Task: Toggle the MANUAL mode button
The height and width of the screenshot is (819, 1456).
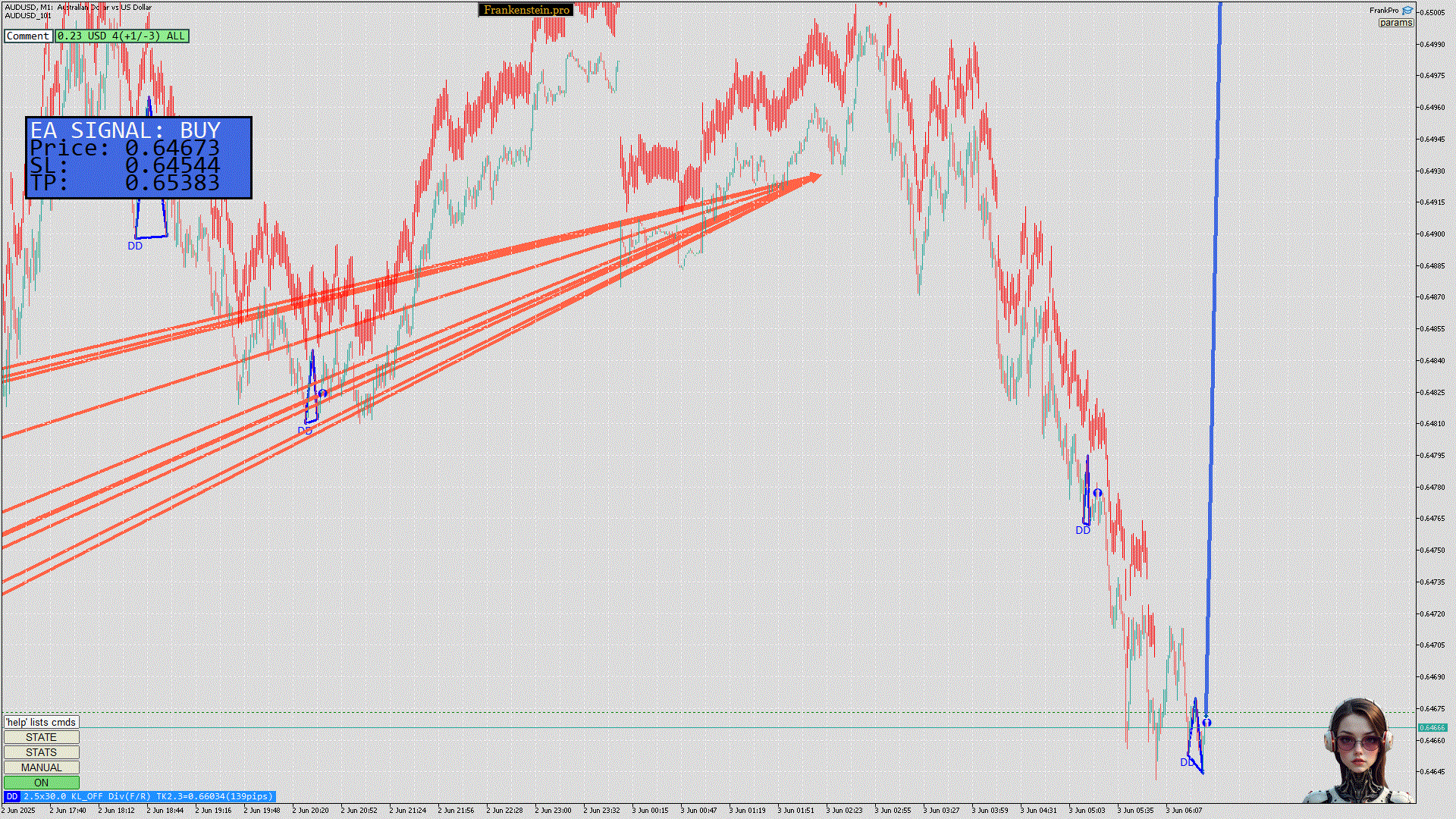Action: [x=41, y=767]
